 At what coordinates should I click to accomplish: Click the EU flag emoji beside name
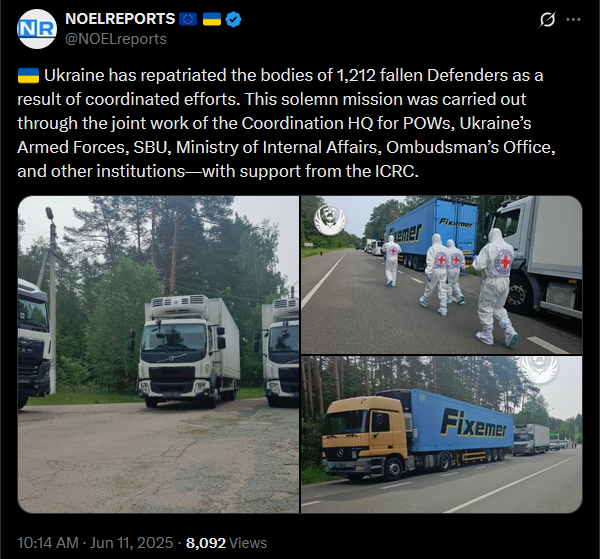(188, 19)
